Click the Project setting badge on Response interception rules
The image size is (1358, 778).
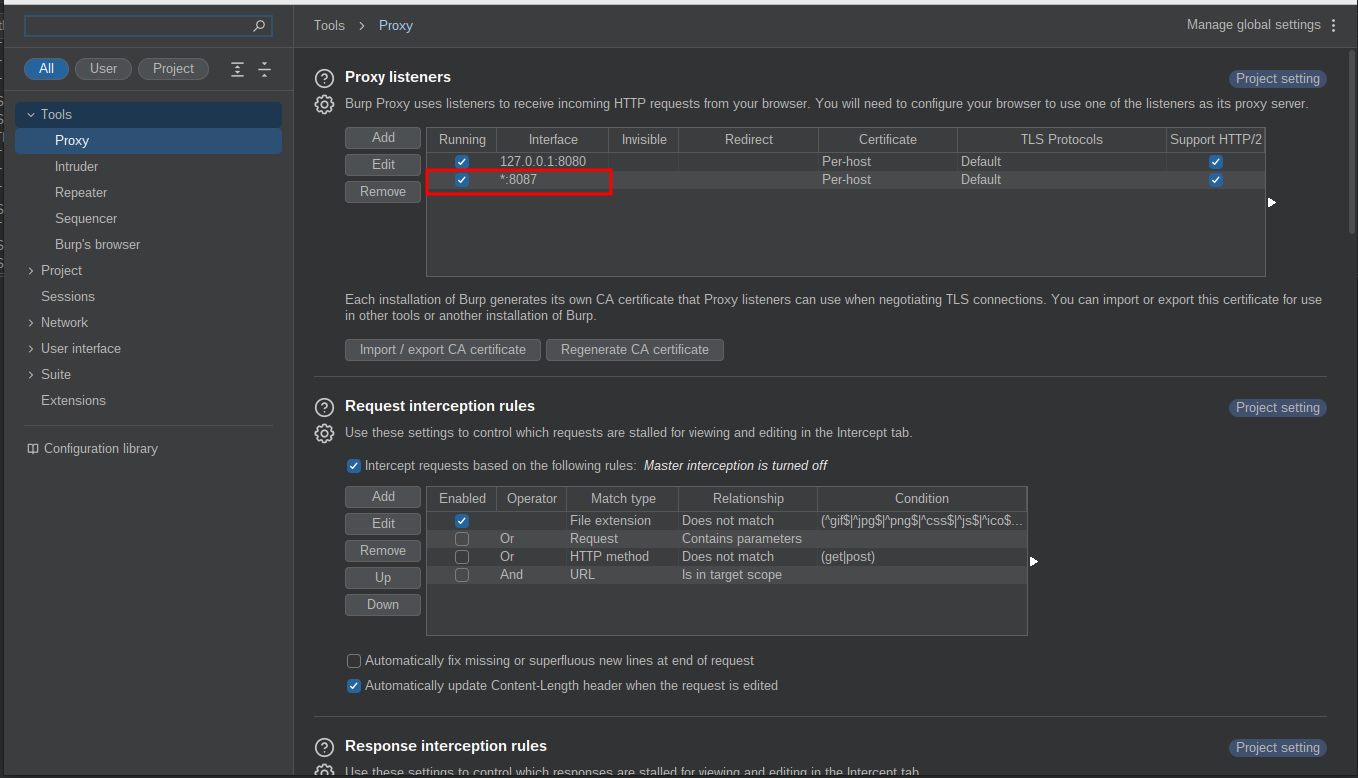coord(1278,748)
